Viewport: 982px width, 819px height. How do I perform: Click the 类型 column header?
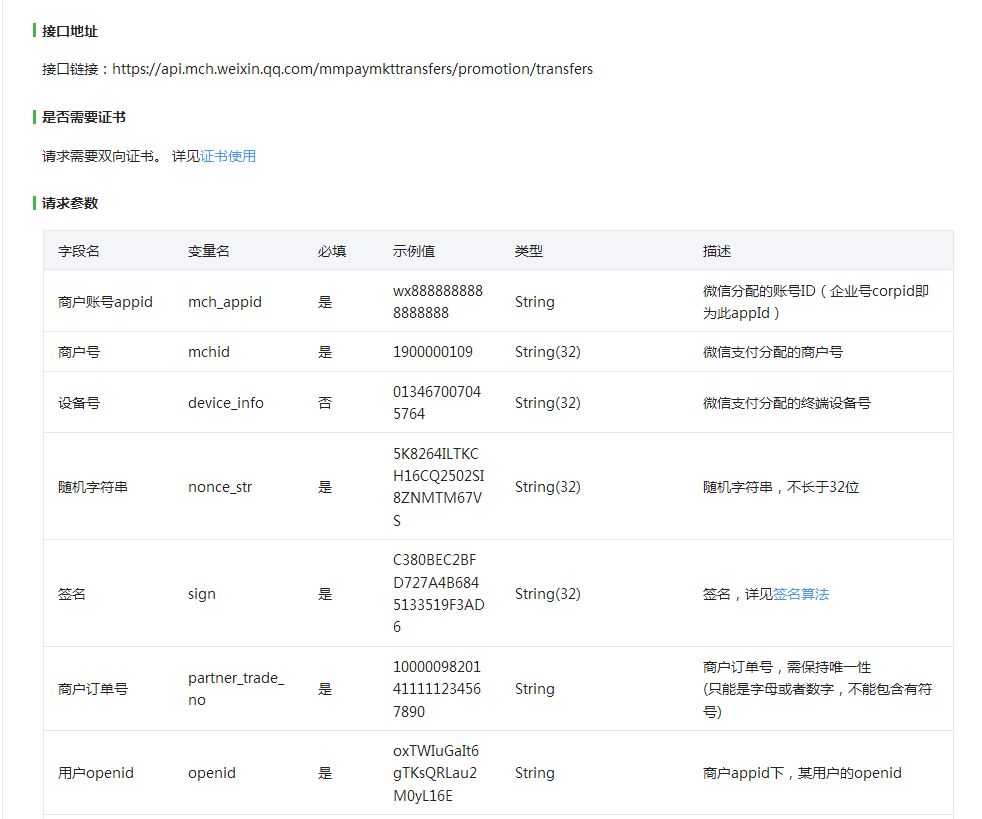tap(529, 251)
